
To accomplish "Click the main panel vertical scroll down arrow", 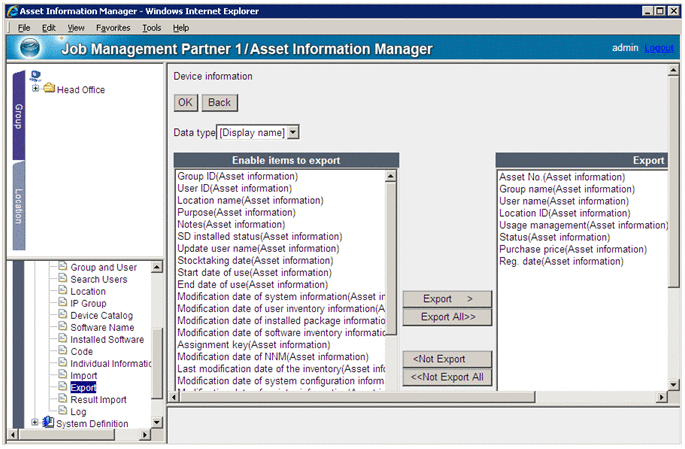I will (673, 385).
